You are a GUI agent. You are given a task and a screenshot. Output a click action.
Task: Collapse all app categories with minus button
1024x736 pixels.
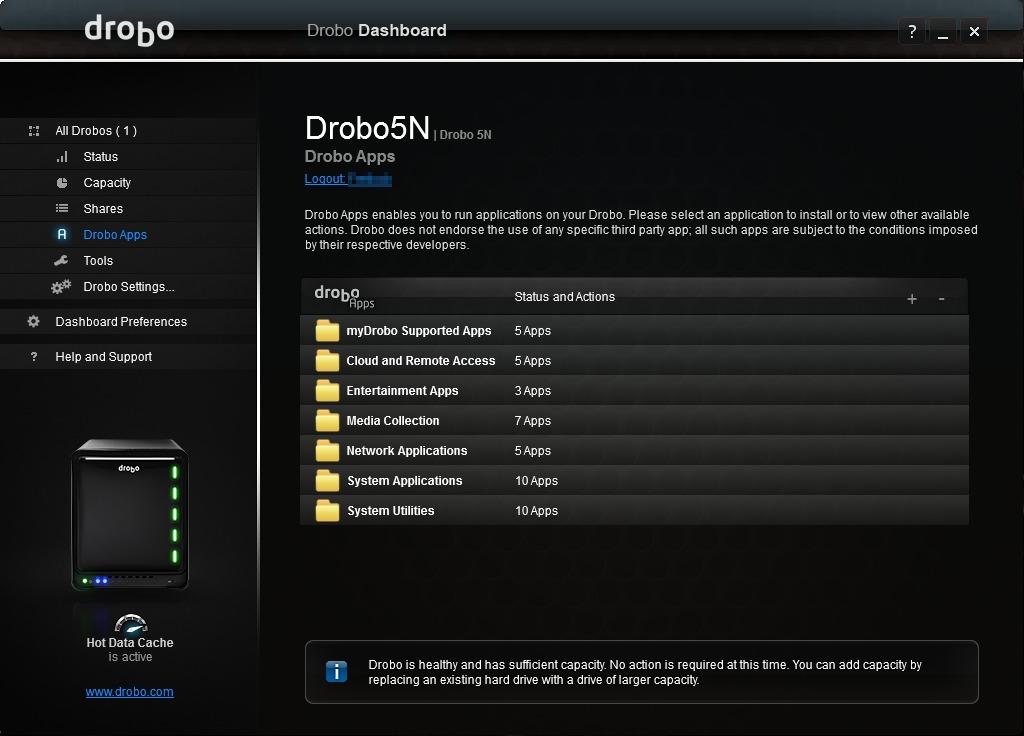941,299
